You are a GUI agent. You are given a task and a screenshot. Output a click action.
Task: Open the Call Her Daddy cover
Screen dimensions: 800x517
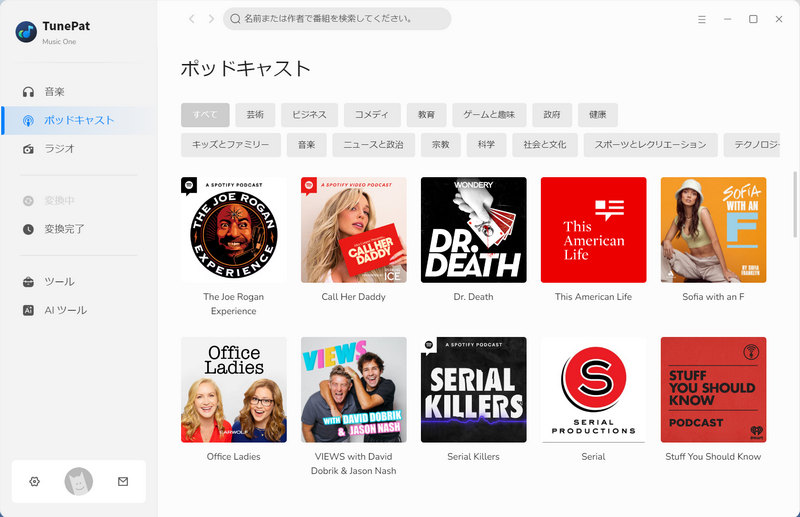pyautogui.click(x=354, y=230)
